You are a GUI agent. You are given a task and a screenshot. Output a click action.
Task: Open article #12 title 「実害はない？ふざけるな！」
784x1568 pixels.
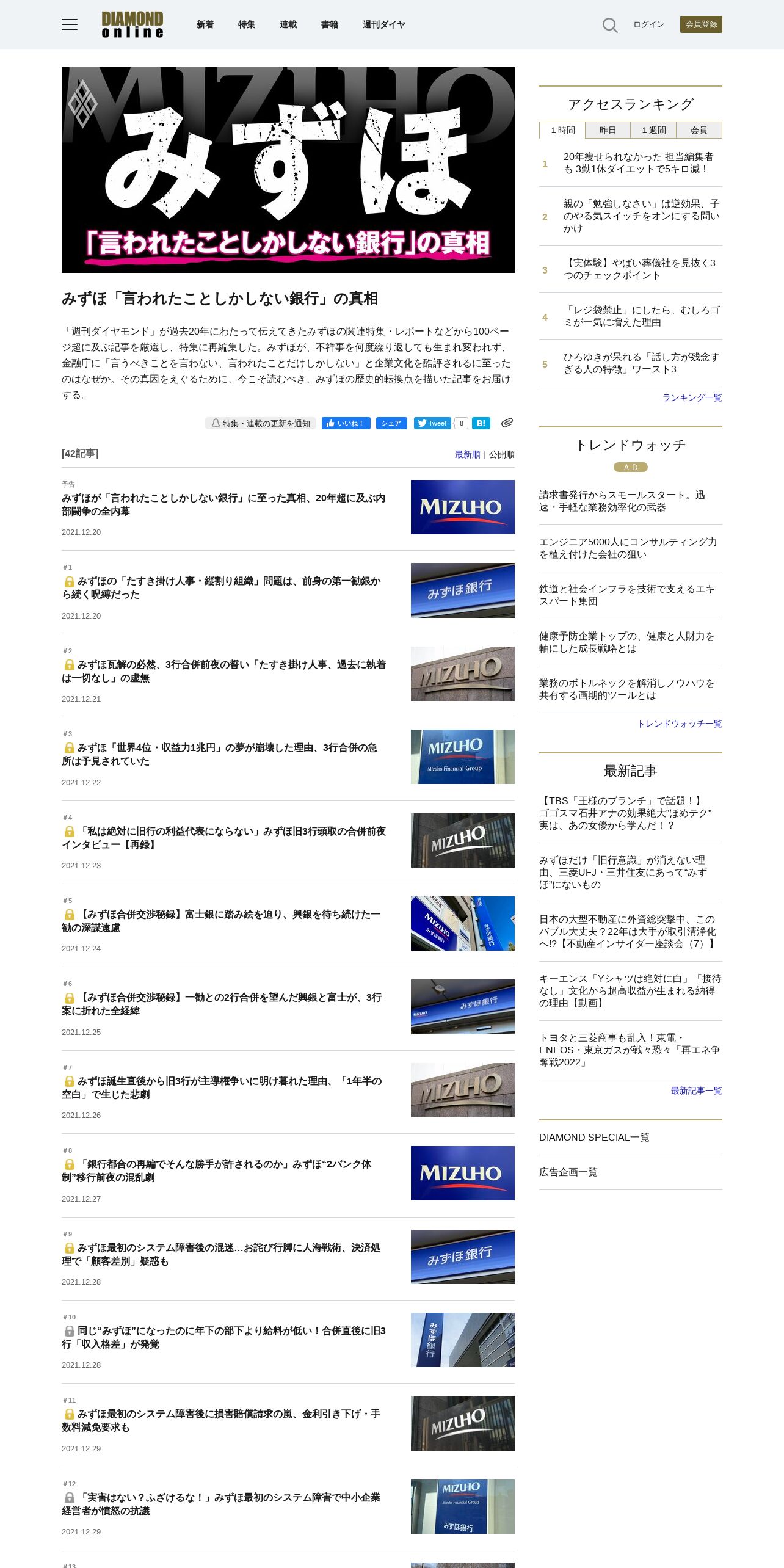(221, 1504)
